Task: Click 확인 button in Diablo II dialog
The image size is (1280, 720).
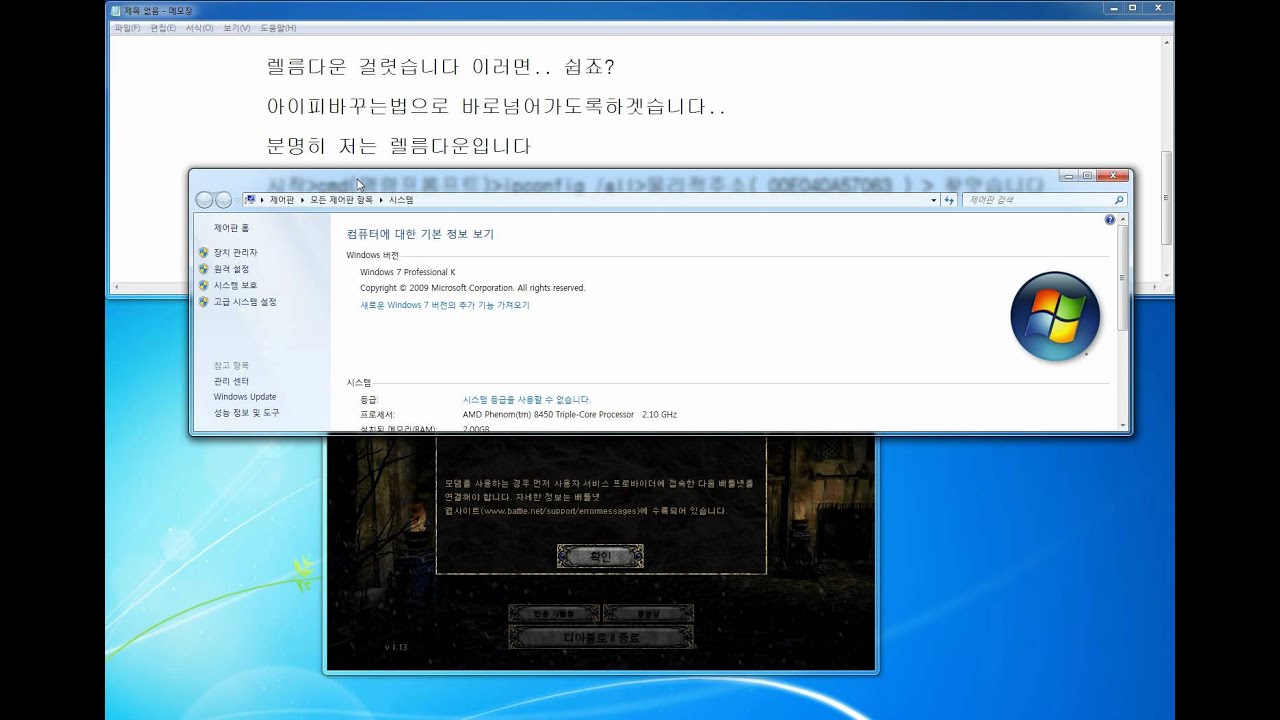Action: tap(600, 556)
